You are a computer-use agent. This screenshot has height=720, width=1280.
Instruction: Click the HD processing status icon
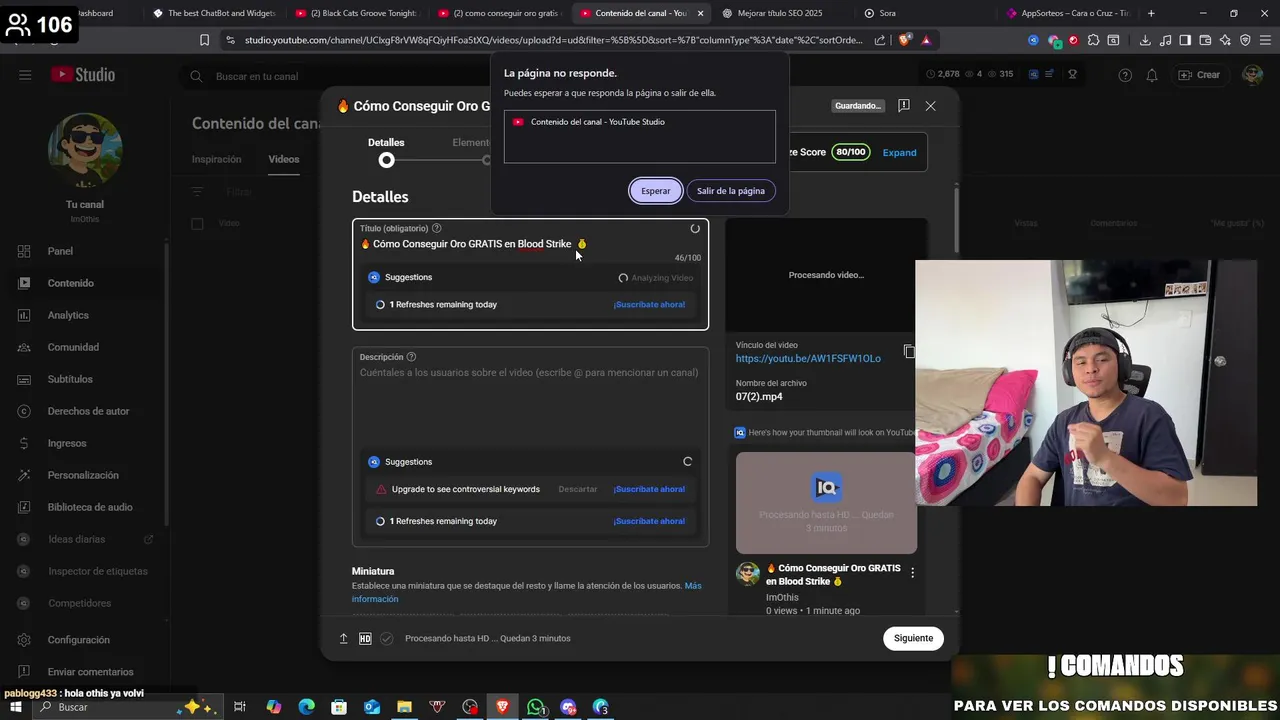pyautogui.click(x=365, y=638)
